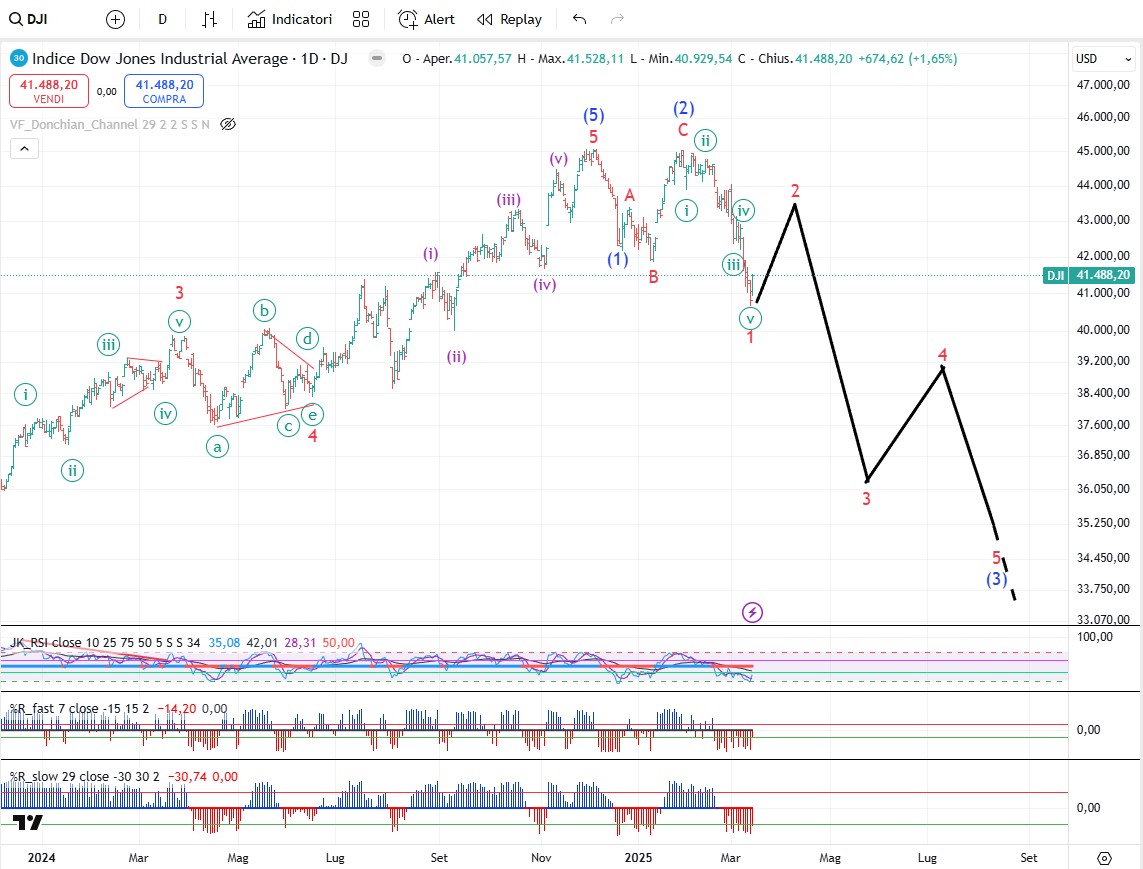Open the chart bar style selector
This screenshot has height=869, width=1143.
click(210, 20)
